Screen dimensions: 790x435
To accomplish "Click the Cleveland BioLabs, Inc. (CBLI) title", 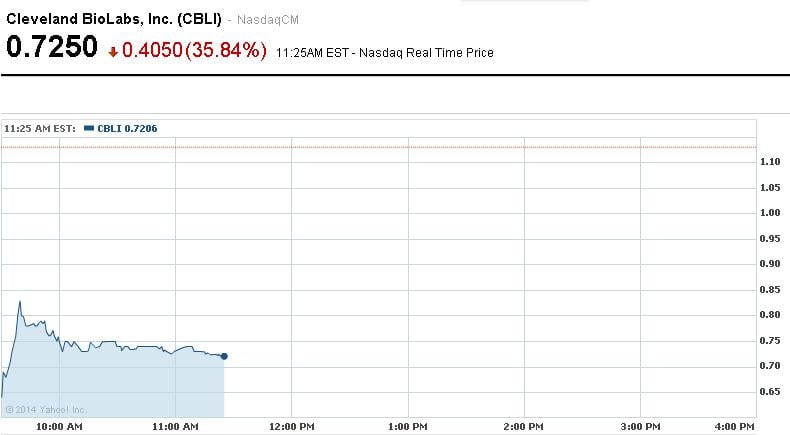I will point(114,19).
